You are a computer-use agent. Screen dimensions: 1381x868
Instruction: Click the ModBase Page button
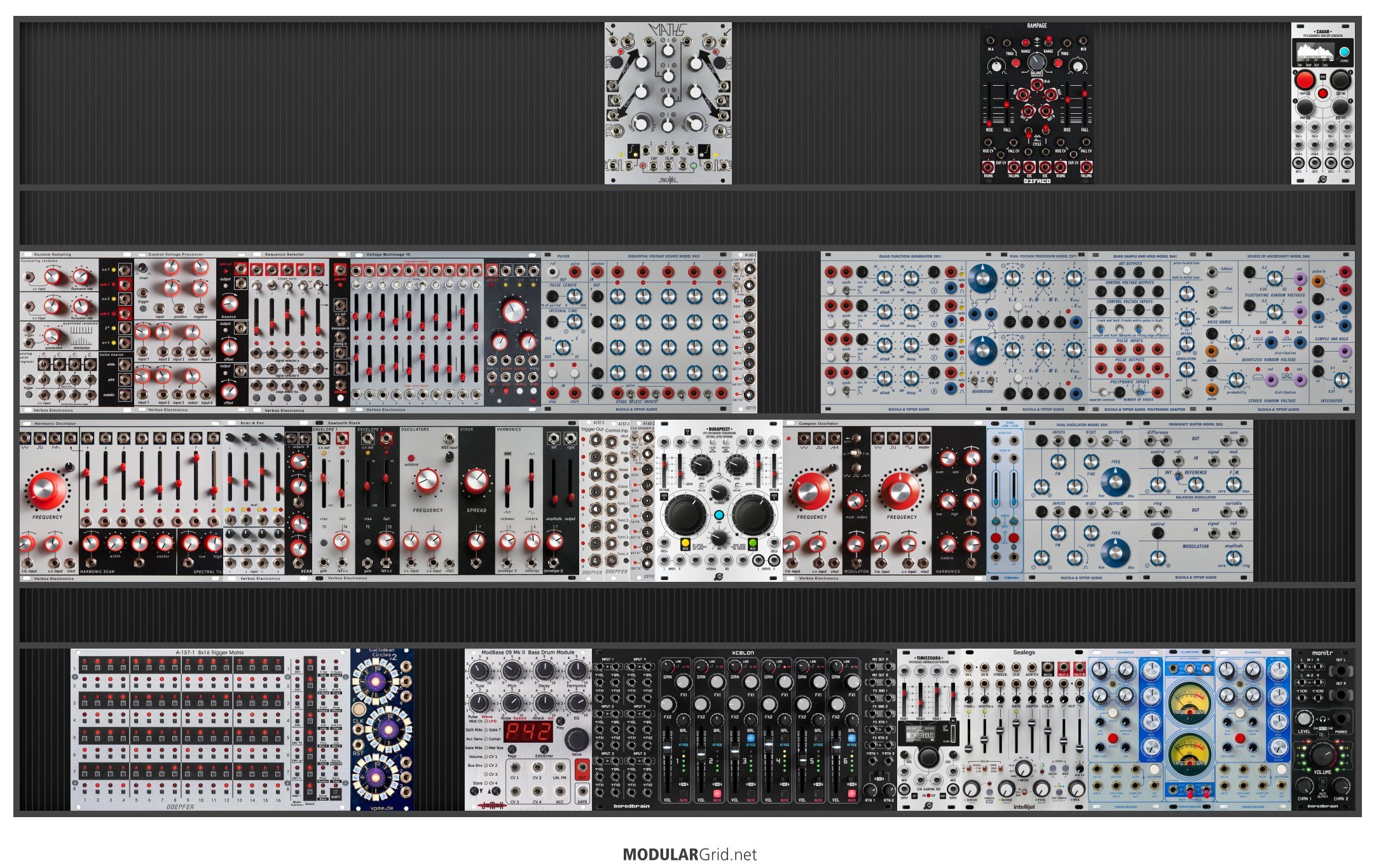tap(512, 749)
